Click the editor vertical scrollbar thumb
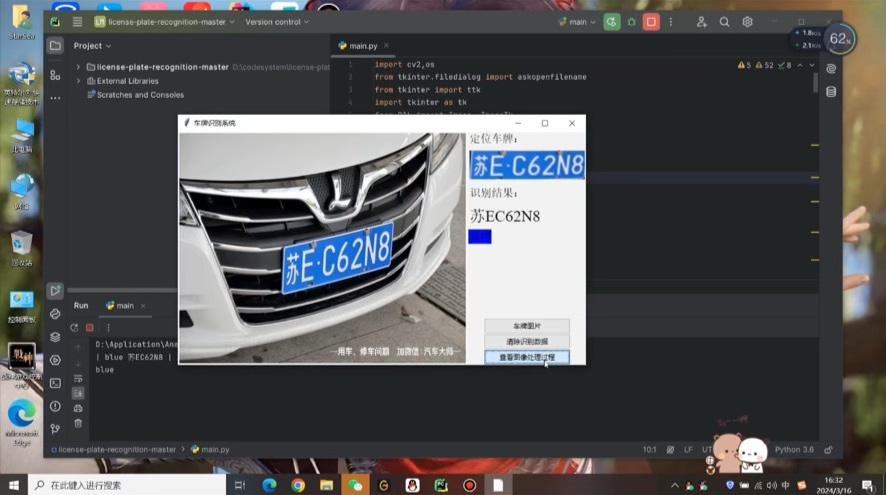Screen dimensions: 886x495 [x=815, y=83]
